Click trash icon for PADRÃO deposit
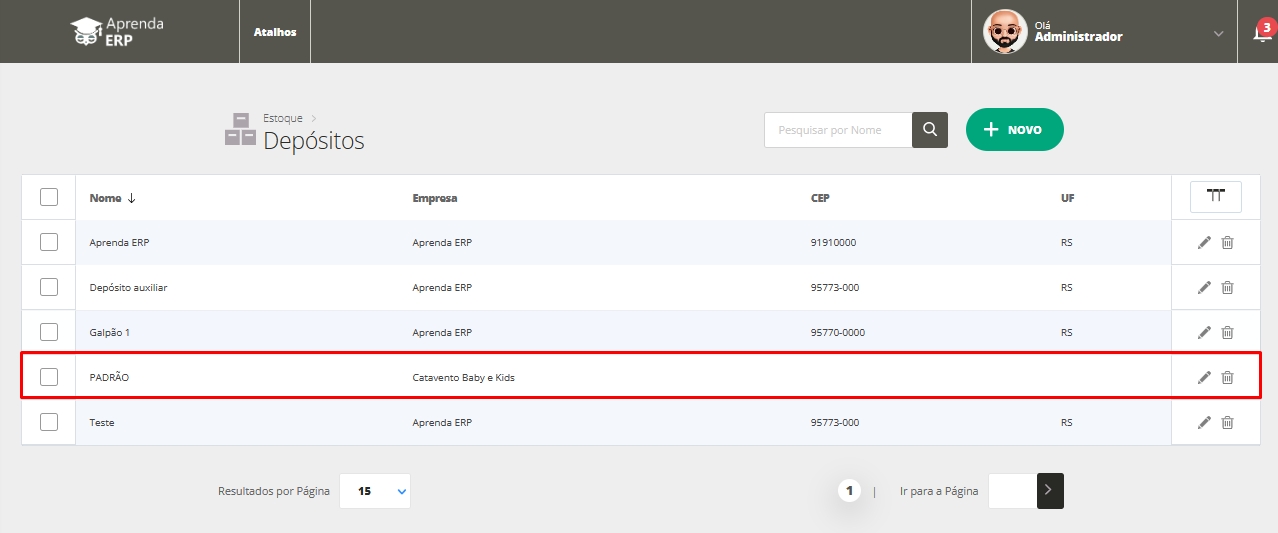The height and width of the screenshot is (533, 1278). pos(1227,377)
